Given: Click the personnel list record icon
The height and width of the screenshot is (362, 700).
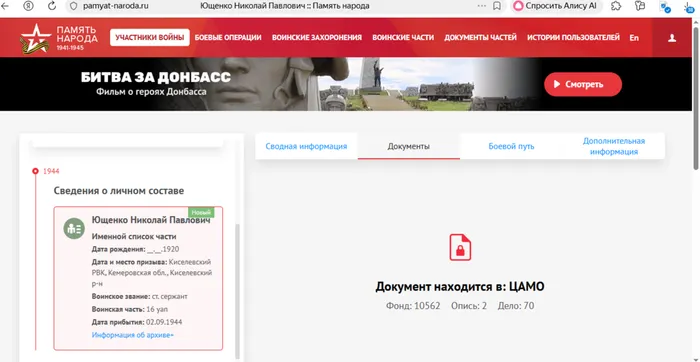Looking at the screenshot, I should point(74,229).
